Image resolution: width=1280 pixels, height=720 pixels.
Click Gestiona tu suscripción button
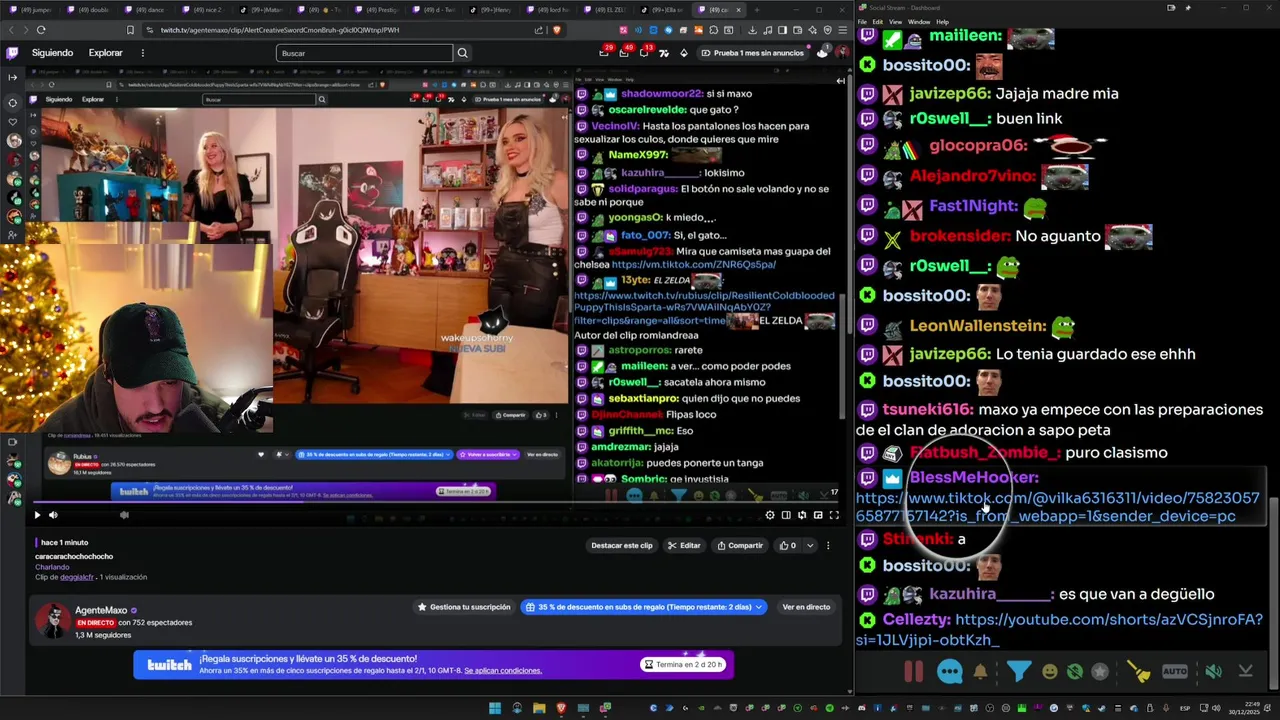tap(462, 607)
